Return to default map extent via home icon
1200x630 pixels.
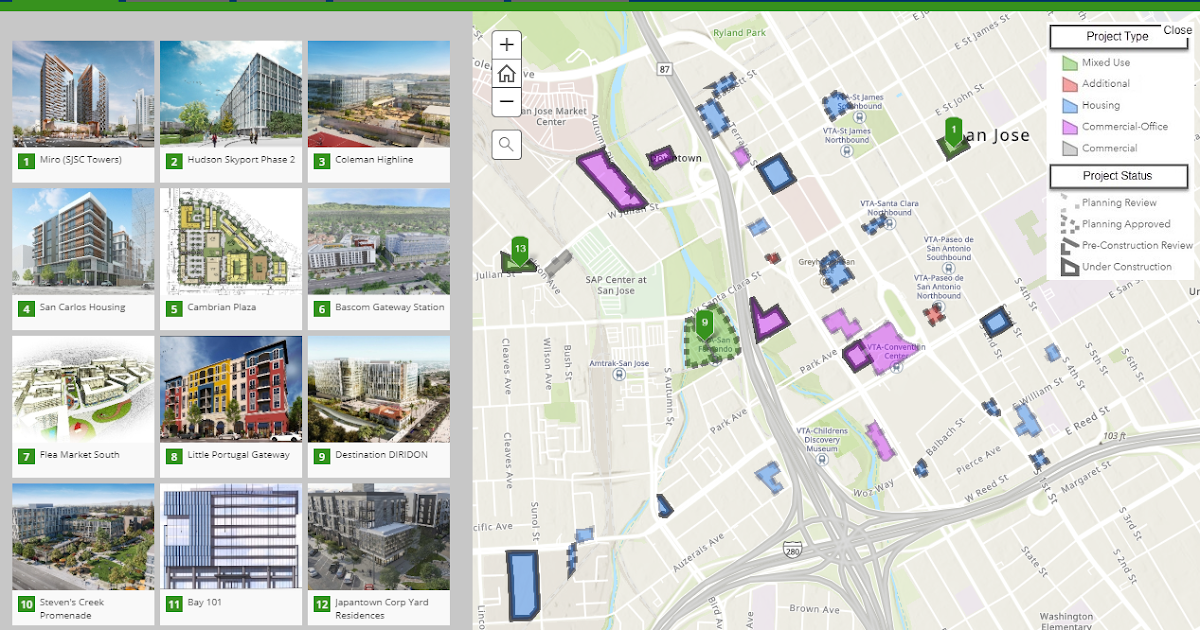506,72
